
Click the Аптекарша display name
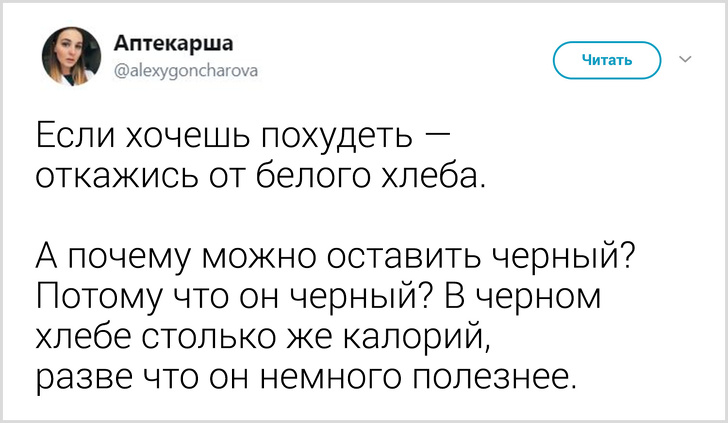[174, 42]
